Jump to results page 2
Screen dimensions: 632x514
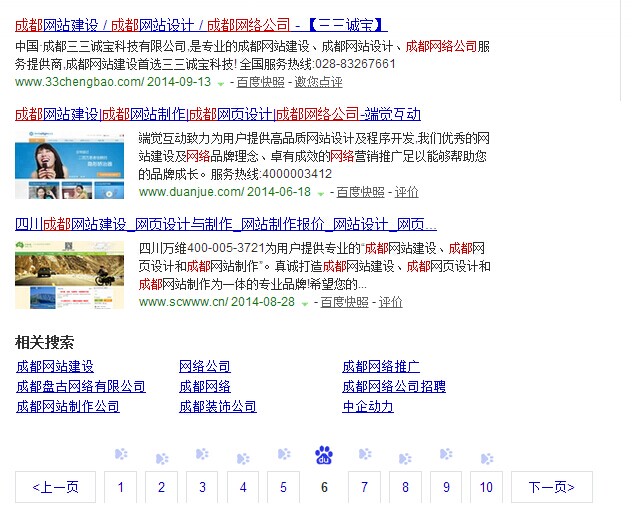161,487
